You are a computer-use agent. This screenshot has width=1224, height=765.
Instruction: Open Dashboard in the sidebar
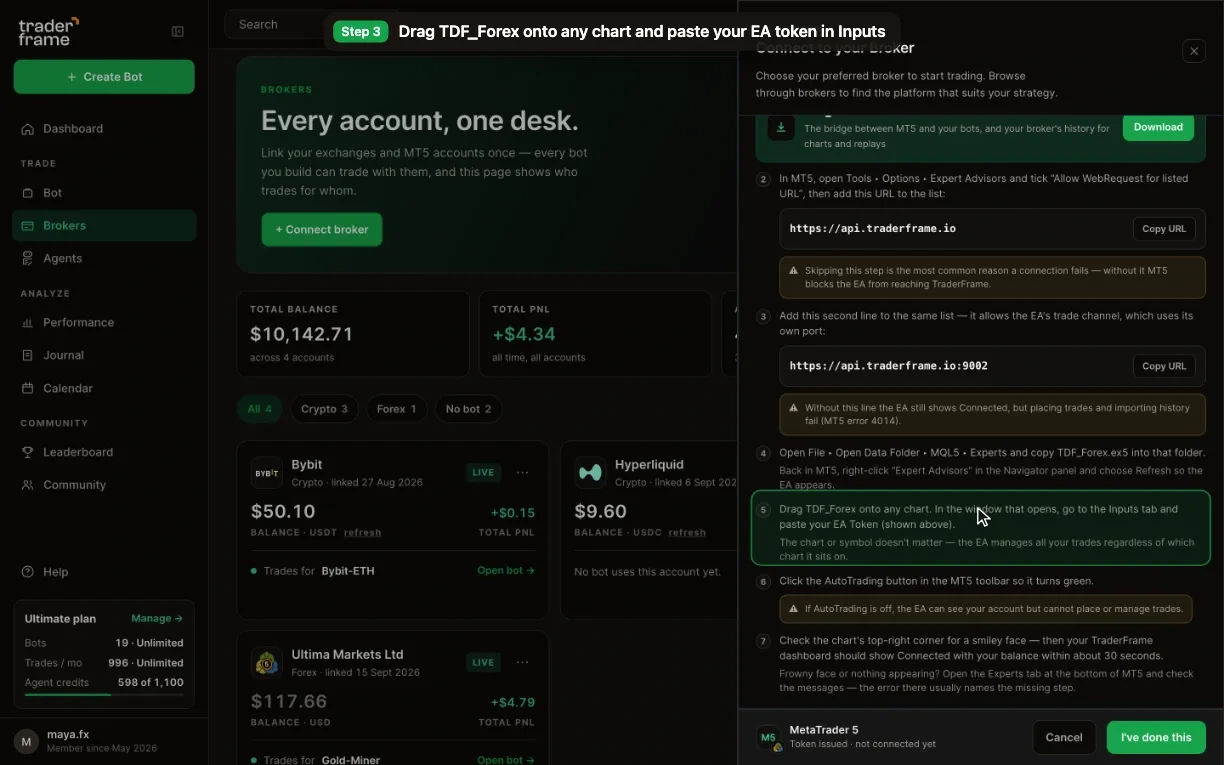pos(104,129)
